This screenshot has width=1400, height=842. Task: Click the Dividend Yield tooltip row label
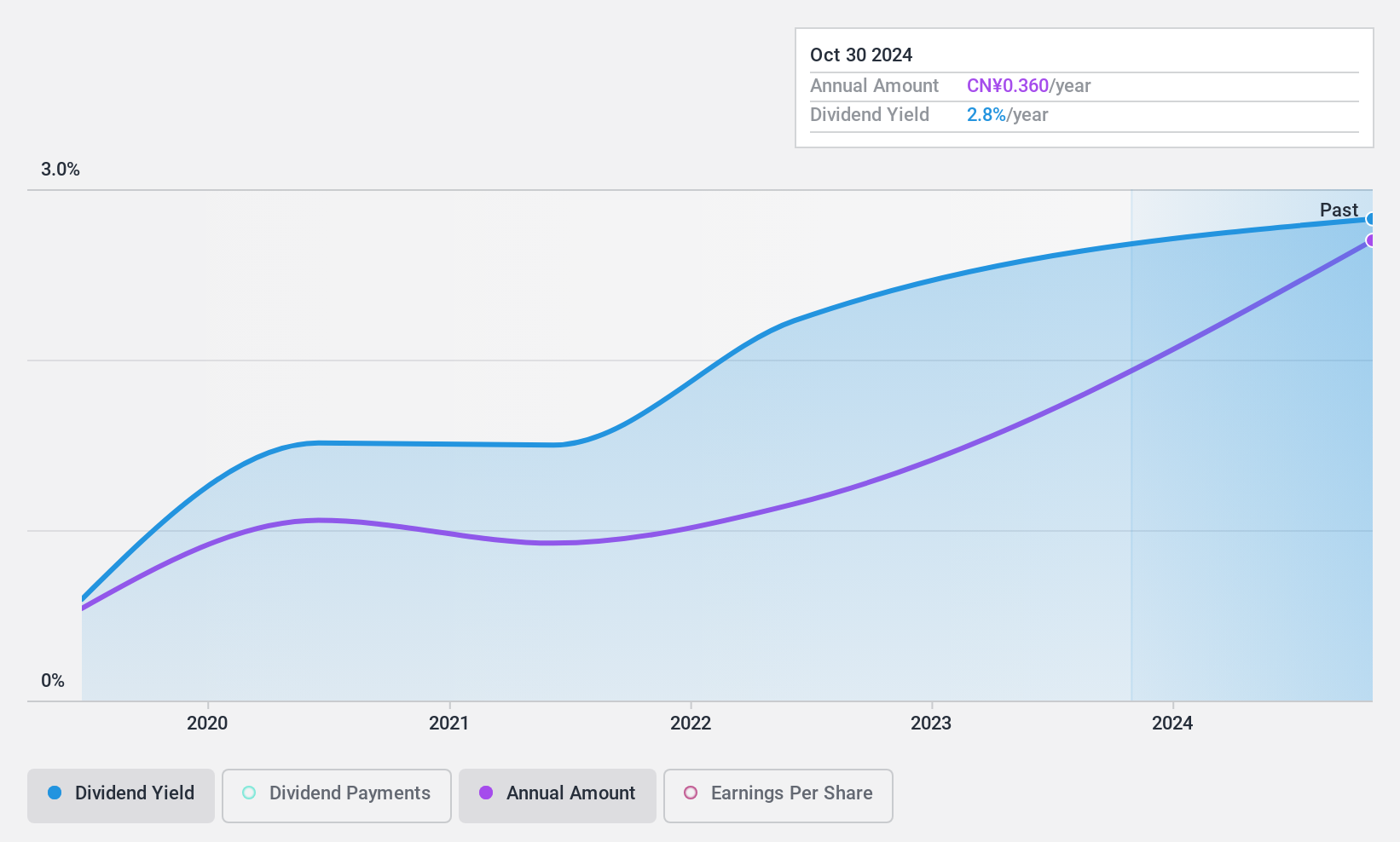(x=870, y=115)
